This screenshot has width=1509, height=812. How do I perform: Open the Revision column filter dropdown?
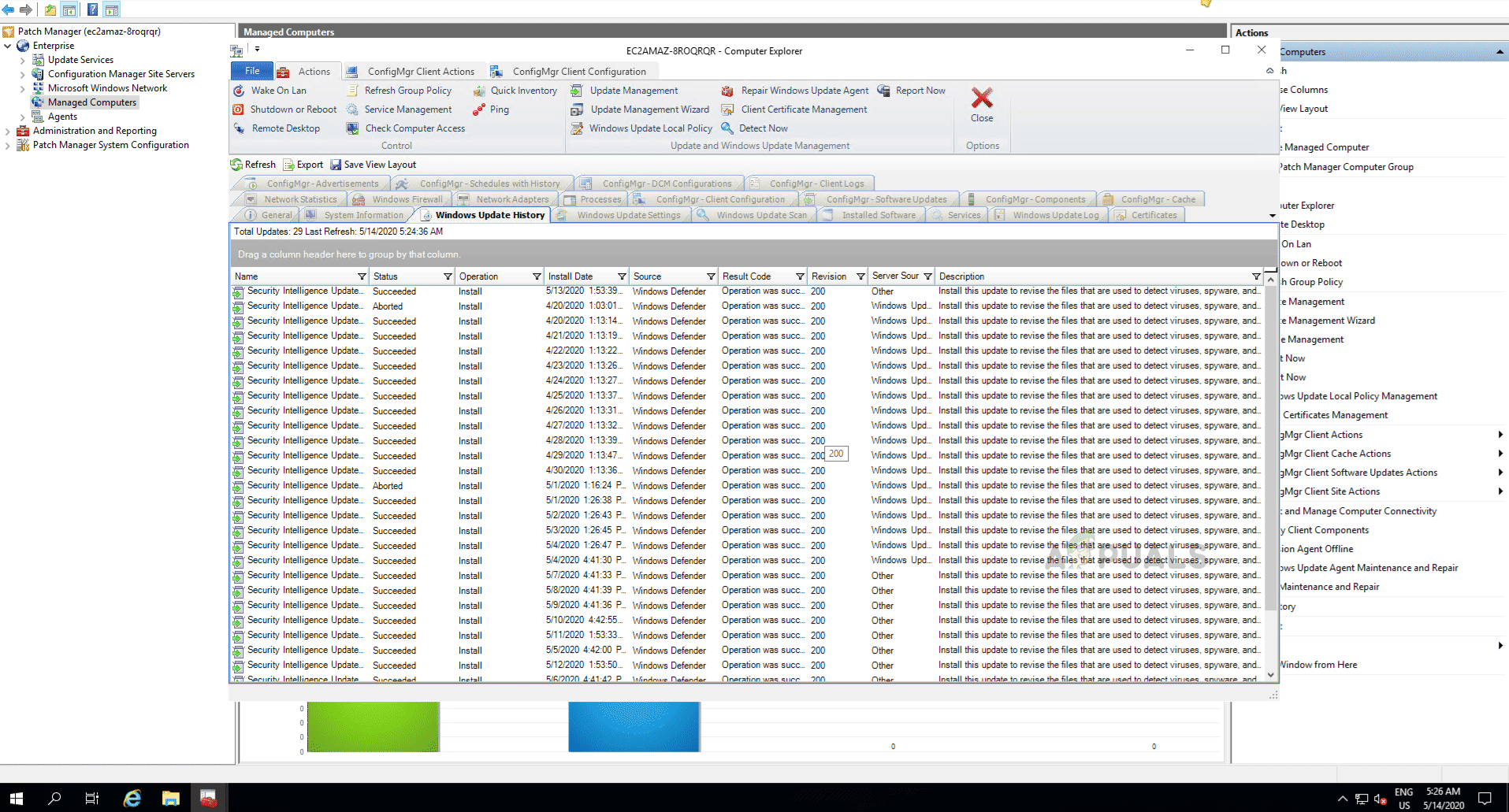click(860, 276)
